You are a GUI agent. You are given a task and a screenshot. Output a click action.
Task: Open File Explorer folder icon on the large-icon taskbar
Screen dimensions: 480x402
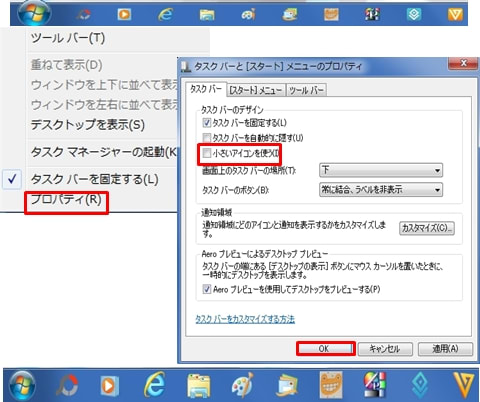click(199, 386)
